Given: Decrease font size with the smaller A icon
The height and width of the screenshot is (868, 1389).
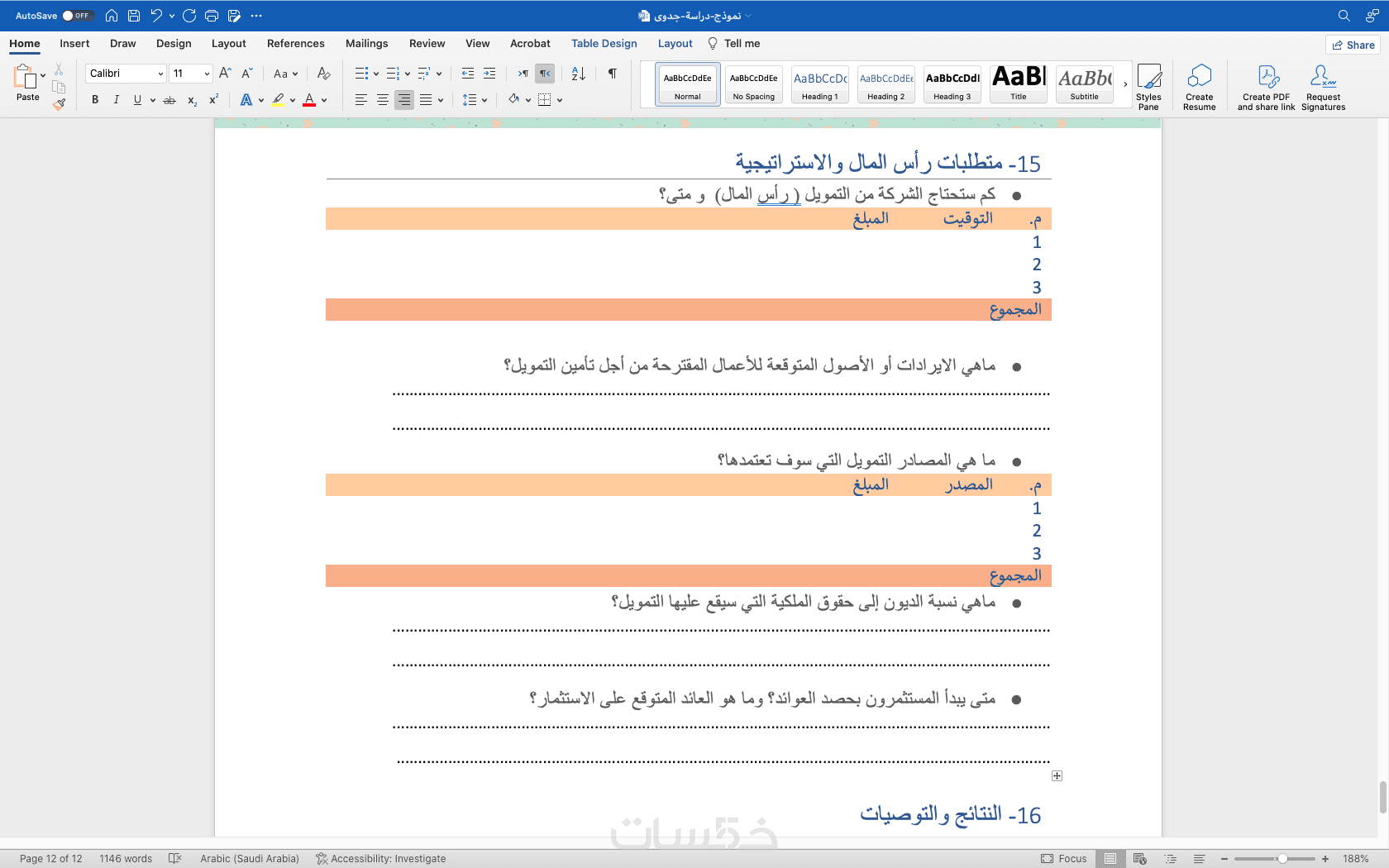Looking at the screenshot, I should pos(246,74).
